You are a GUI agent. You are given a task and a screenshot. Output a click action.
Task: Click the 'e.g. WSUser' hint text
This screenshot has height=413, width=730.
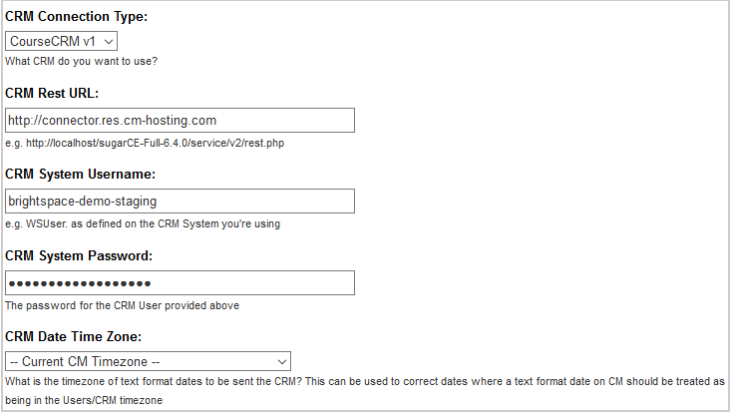tap(142, 224)
